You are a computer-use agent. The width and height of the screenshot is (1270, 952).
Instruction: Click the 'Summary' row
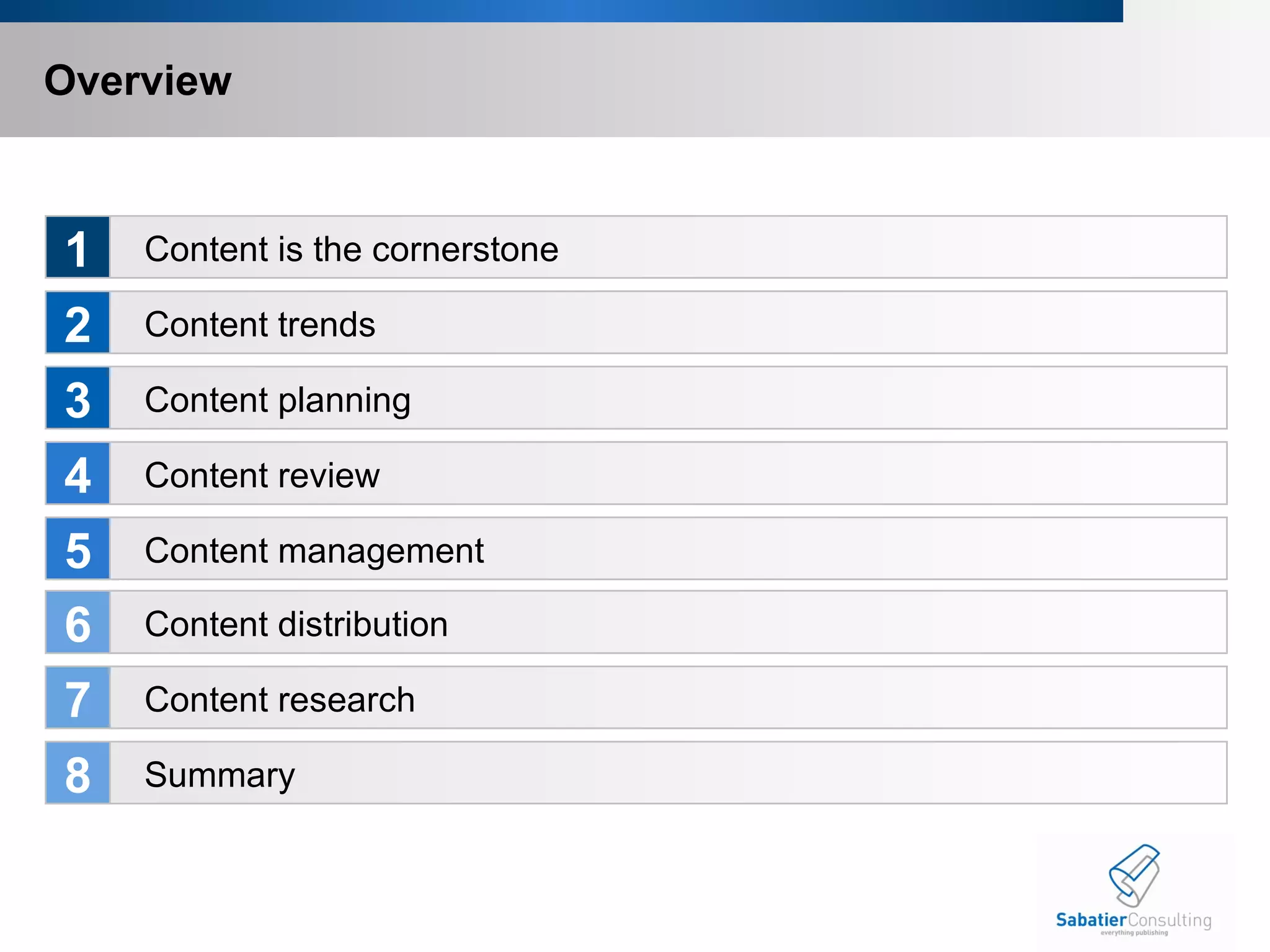[x=220, y=775]
